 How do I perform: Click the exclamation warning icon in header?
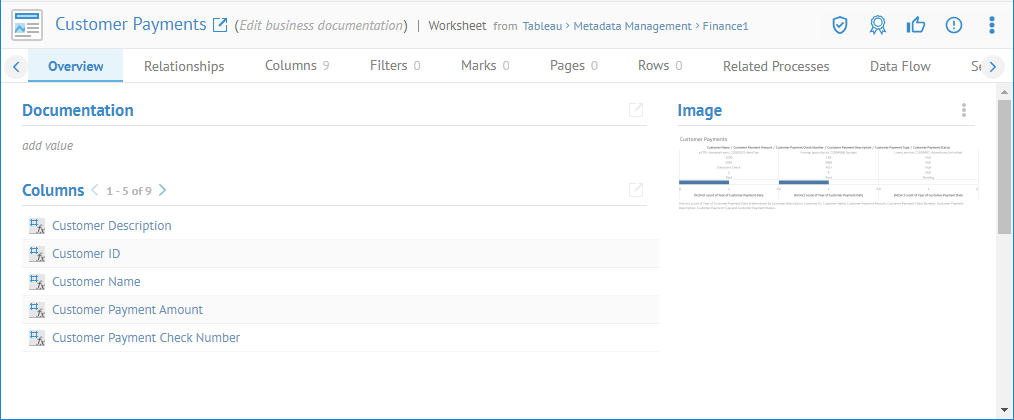953,25
